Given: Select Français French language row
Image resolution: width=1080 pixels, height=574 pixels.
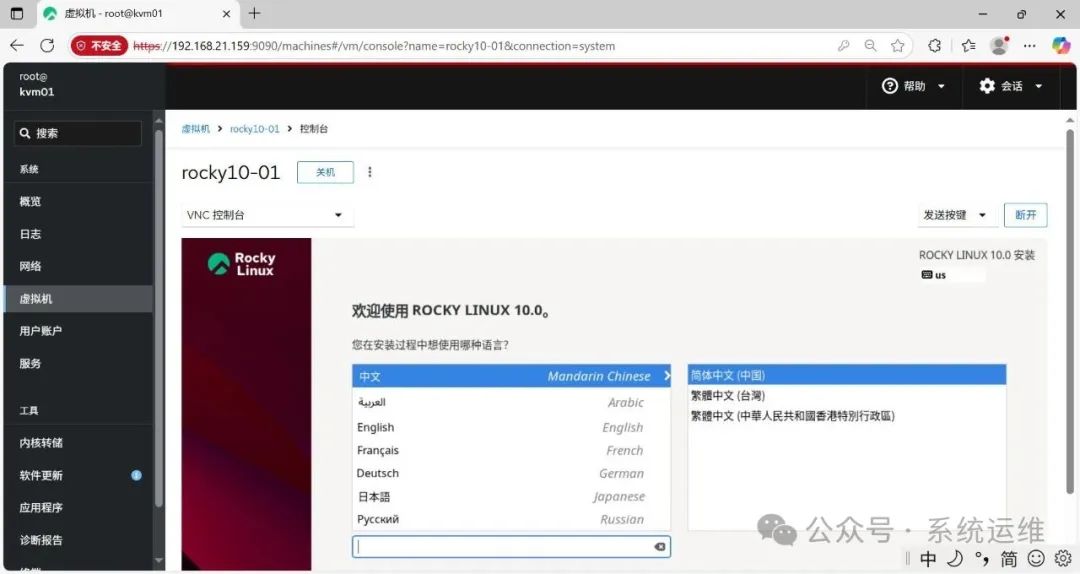Looking at the screenshot, I should tap(511, 450).
